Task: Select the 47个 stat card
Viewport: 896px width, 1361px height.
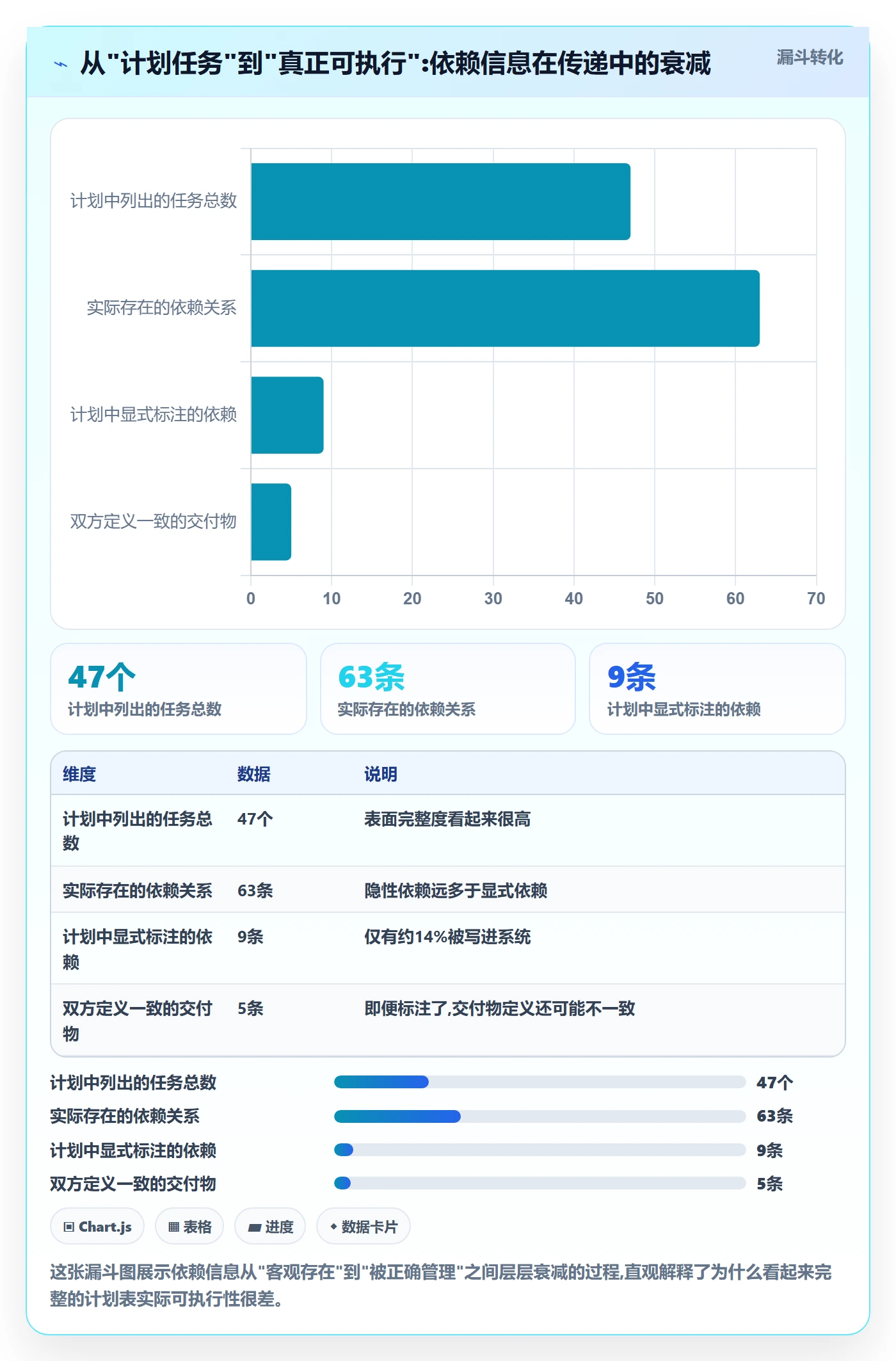Action: pos(179,689)
